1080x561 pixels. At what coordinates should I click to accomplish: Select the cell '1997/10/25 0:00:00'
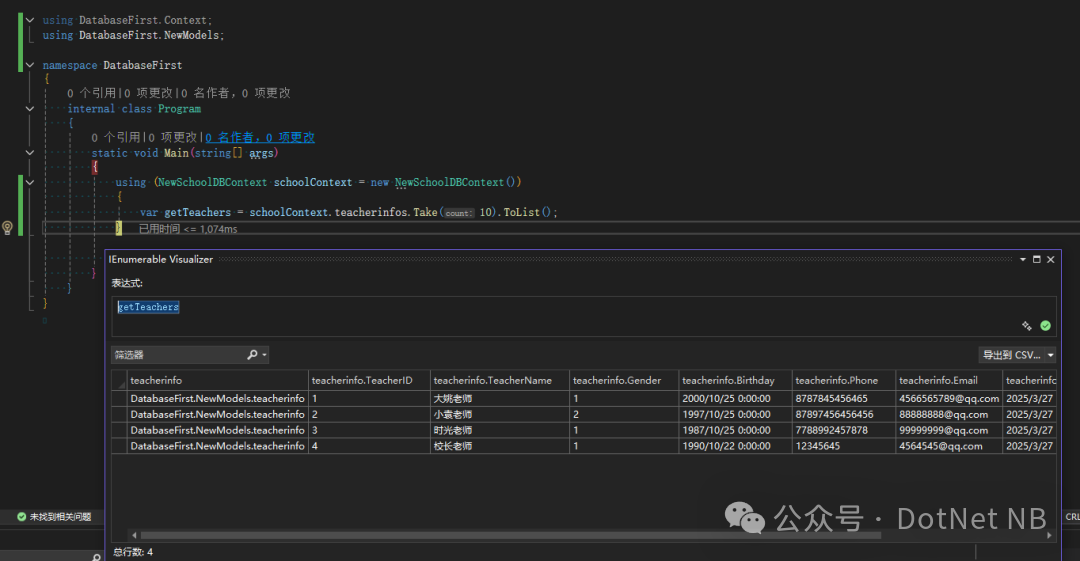click(x=735, y=414)
